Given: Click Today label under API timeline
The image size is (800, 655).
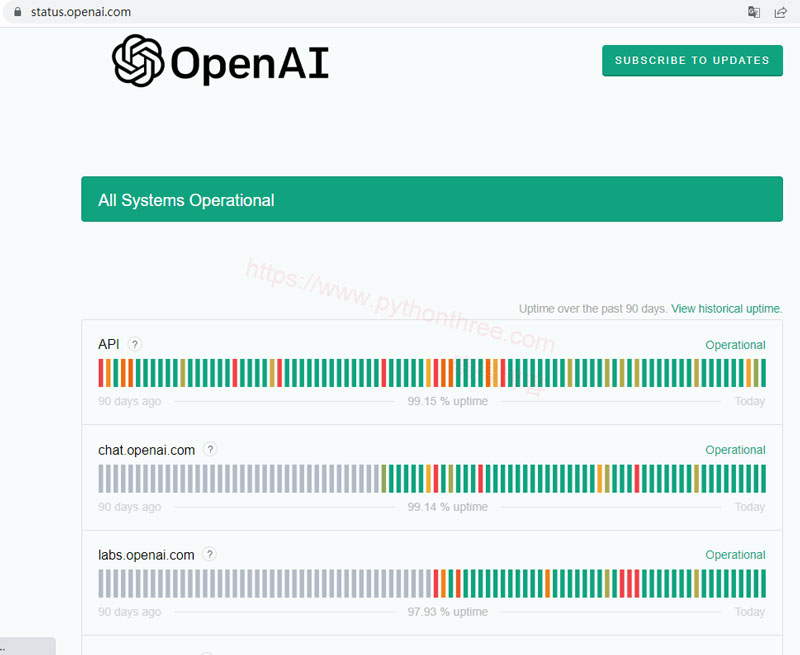Looking at the screenshot, I should click(x=749, y=401).
